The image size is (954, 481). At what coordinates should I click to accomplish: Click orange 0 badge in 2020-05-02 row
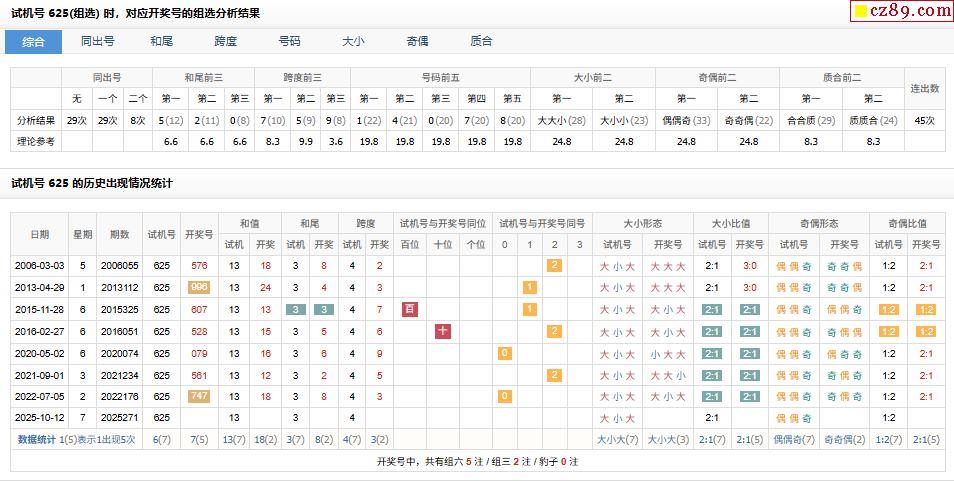pos(505,353)
